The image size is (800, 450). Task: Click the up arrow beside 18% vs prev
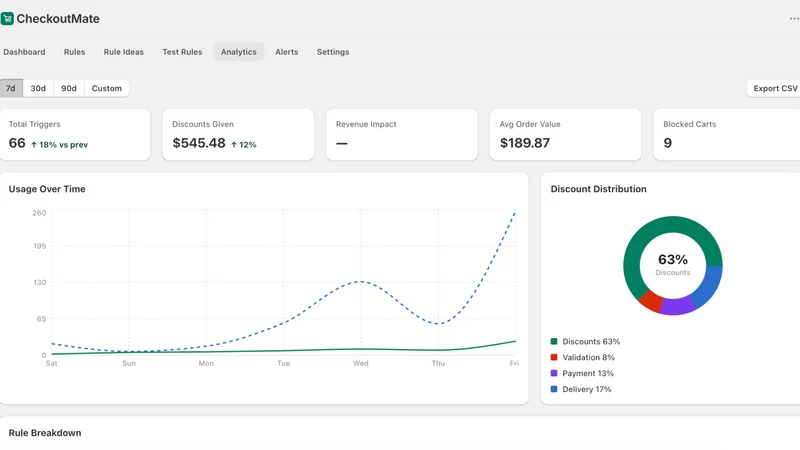pyautogui.click(x=34, y=145)
